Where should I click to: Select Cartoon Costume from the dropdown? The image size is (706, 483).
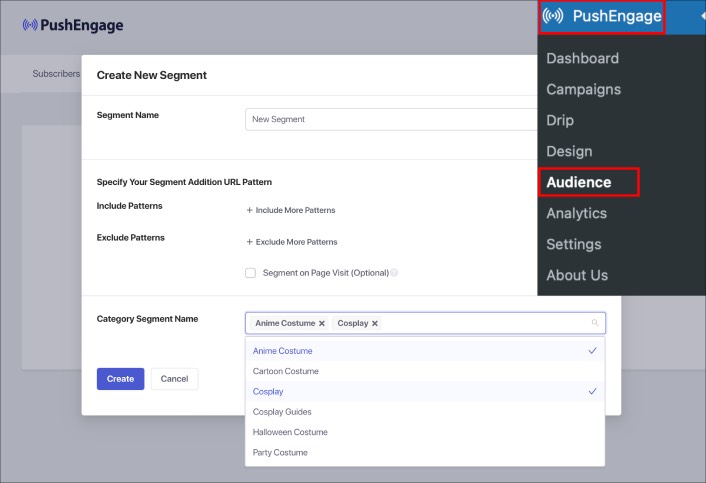tap(425, 371)
